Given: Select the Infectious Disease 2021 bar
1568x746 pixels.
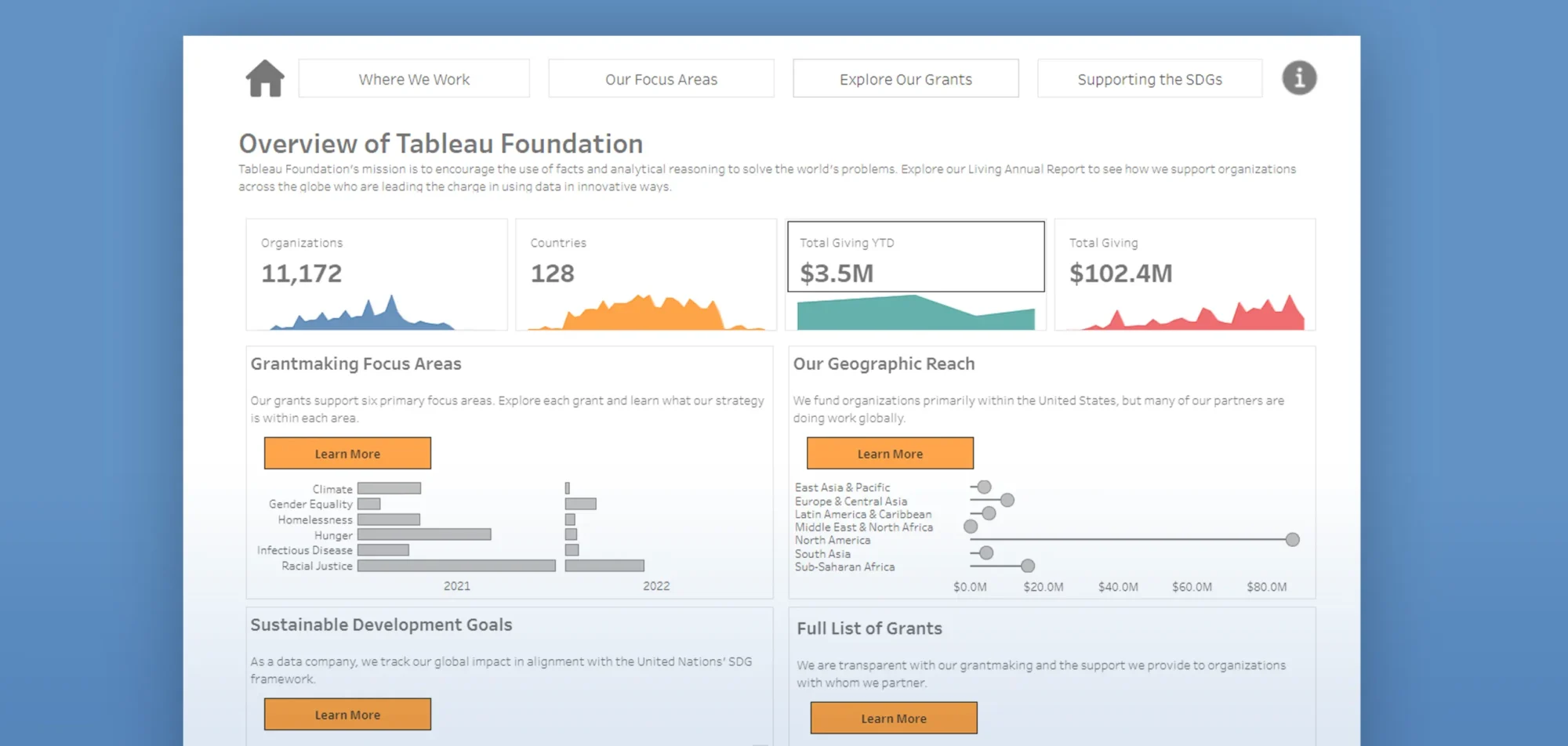Looking at the screenshot, I should click(x=383, y=550).
